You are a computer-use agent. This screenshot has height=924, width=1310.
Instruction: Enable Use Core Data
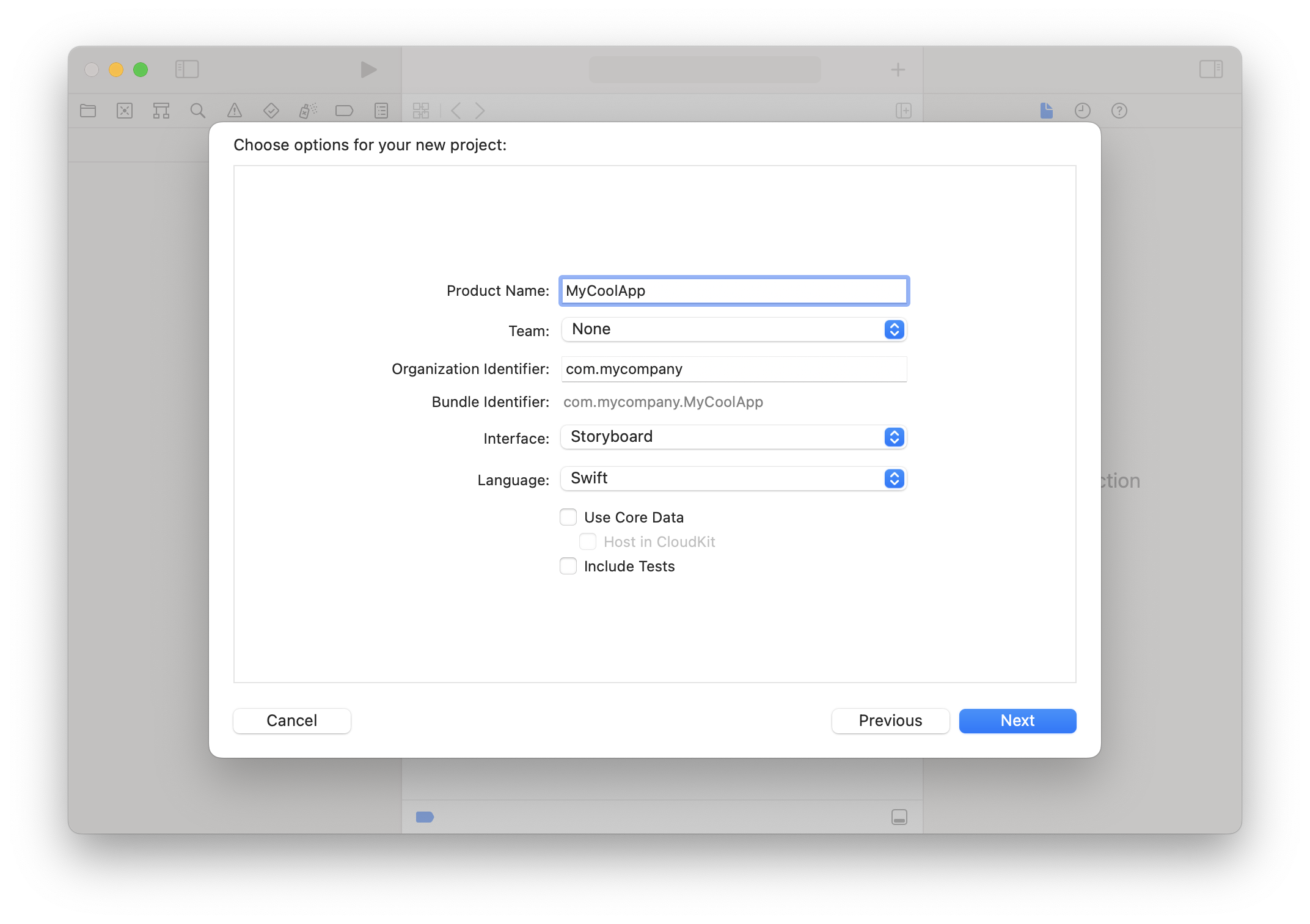[568, 516]
